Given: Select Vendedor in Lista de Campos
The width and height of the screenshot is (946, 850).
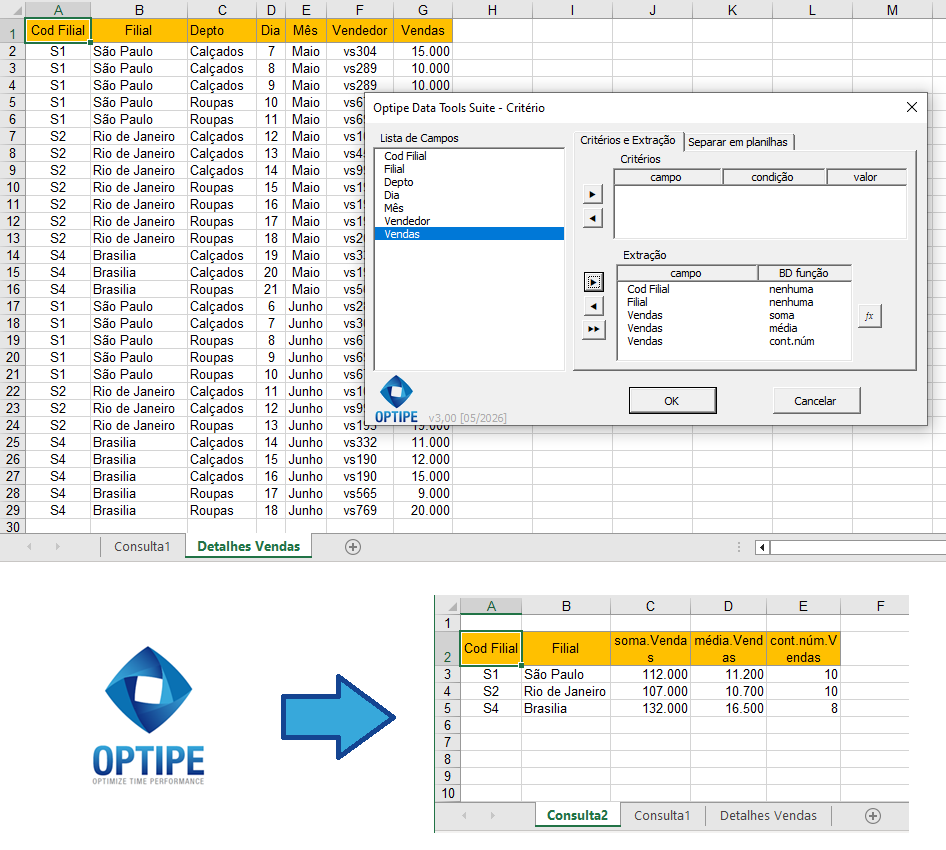Looking at the screenshot, I should pyautogui.click(x=469, y=221).
